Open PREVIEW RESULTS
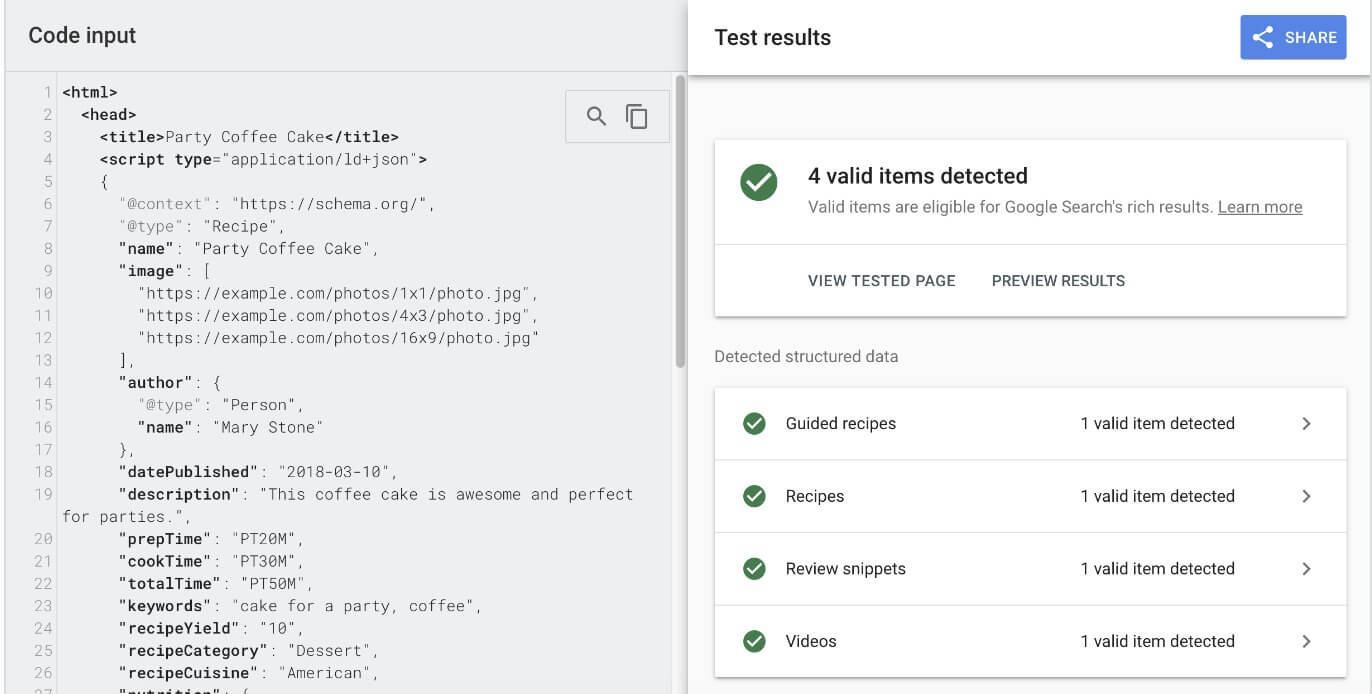Viewport: 1372px width, 694px height. coord(1058,281)
